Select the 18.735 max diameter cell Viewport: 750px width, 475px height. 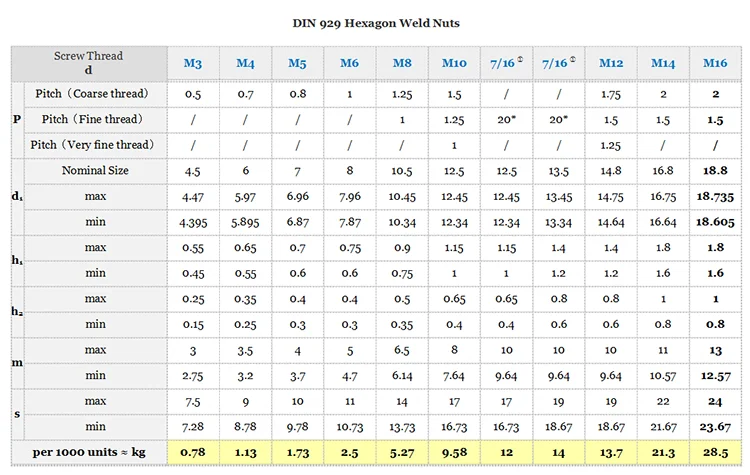pyautogui.click(x=715, y=197)
